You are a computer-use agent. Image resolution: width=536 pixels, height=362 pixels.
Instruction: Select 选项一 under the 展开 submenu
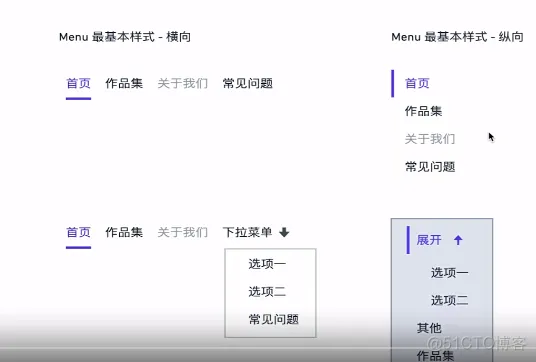coord(449,273)
